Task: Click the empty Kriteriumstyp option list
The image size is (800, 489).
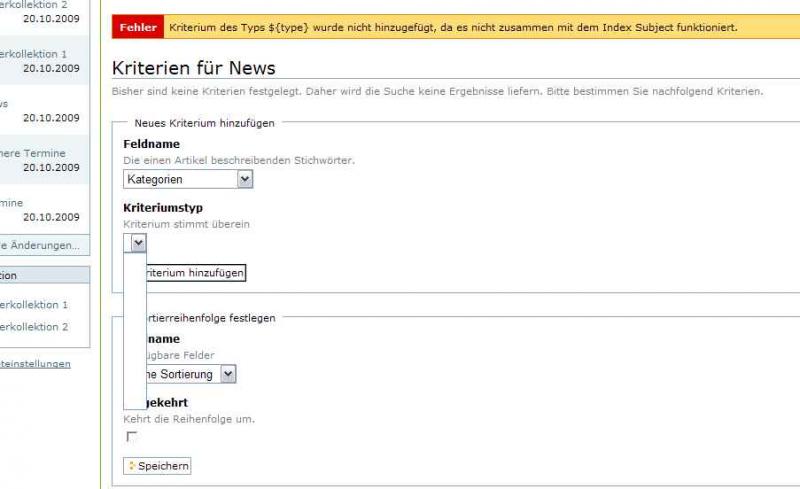Action: point(134,330)
